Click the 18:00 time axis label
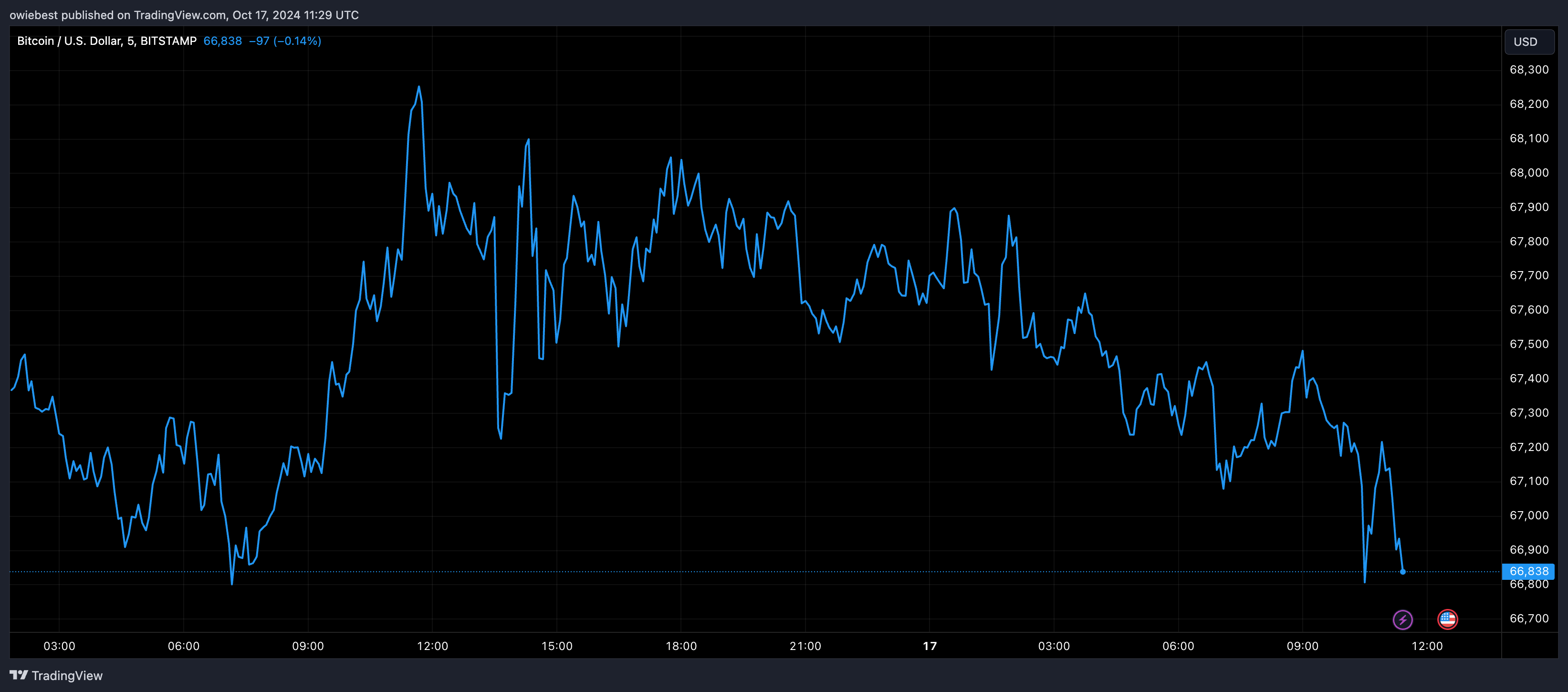 [x=681, y=646]
